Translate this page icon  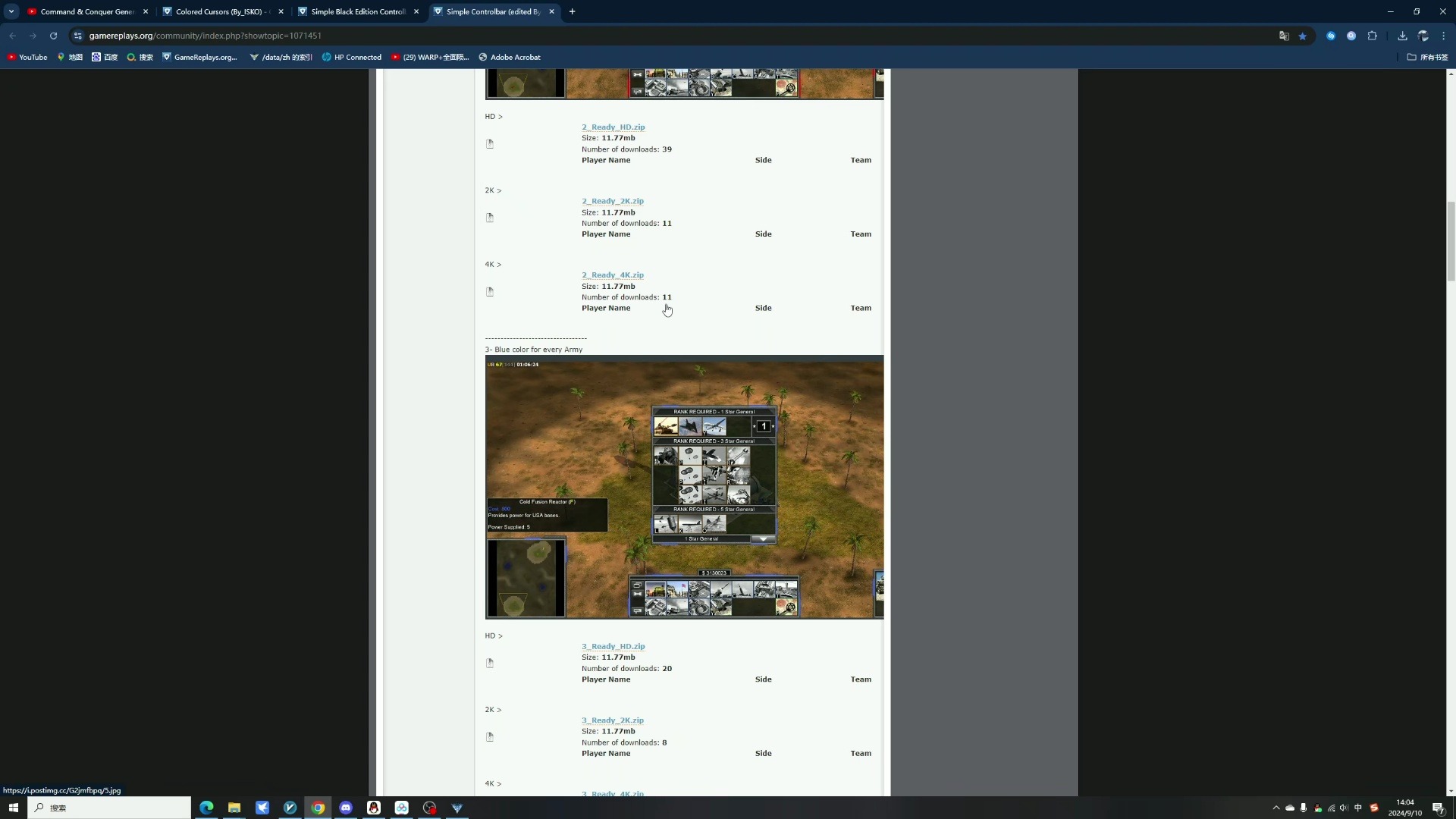pos(1284,36)
